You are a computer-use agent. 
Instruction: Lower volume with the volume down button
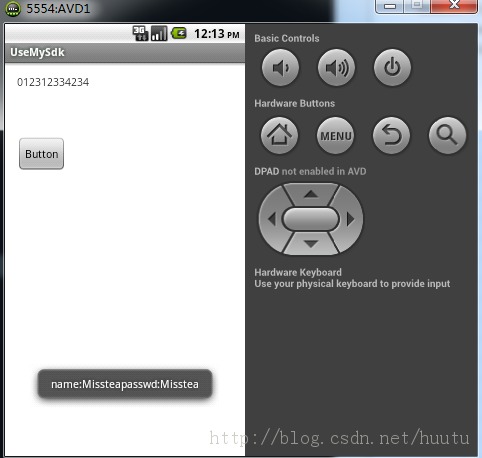[280, 68]
